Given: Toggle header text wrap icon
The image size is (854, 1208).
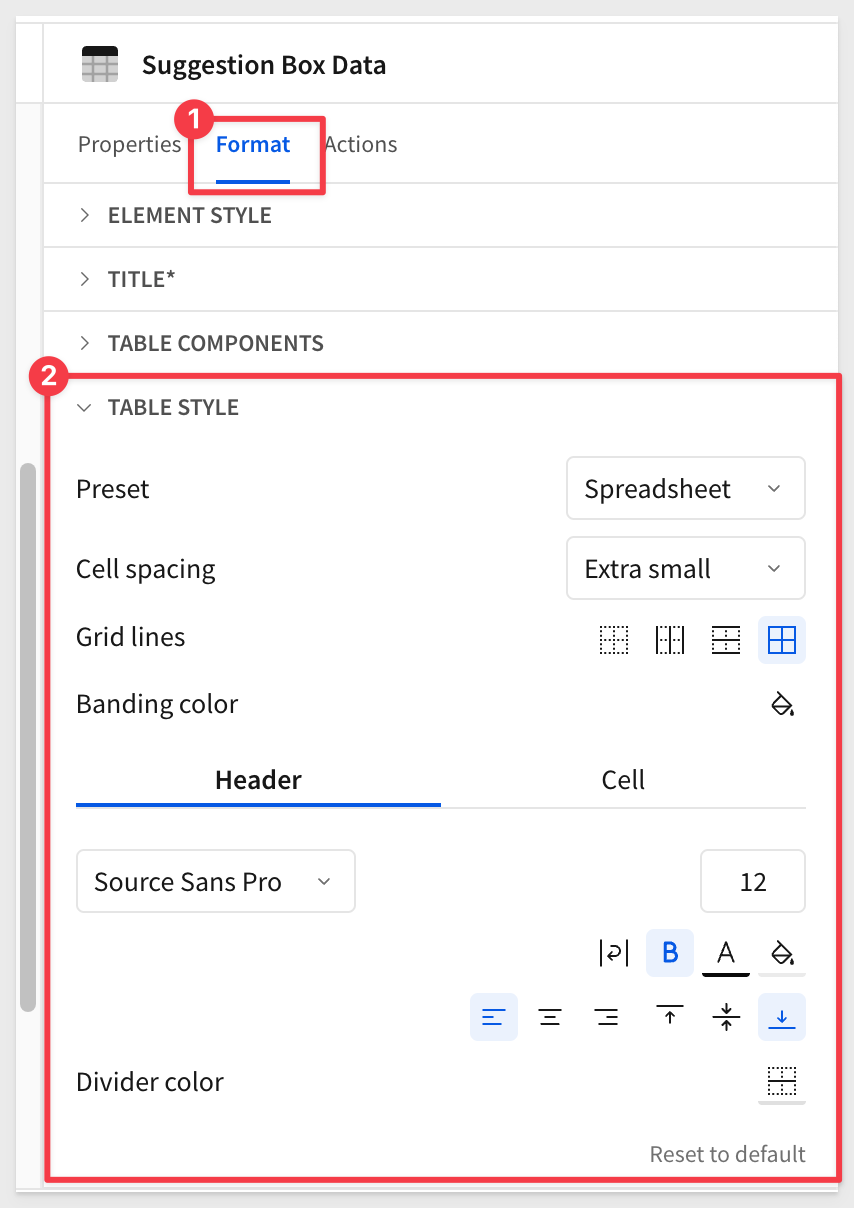Looking at the screenshot, I should pos(614,953).
